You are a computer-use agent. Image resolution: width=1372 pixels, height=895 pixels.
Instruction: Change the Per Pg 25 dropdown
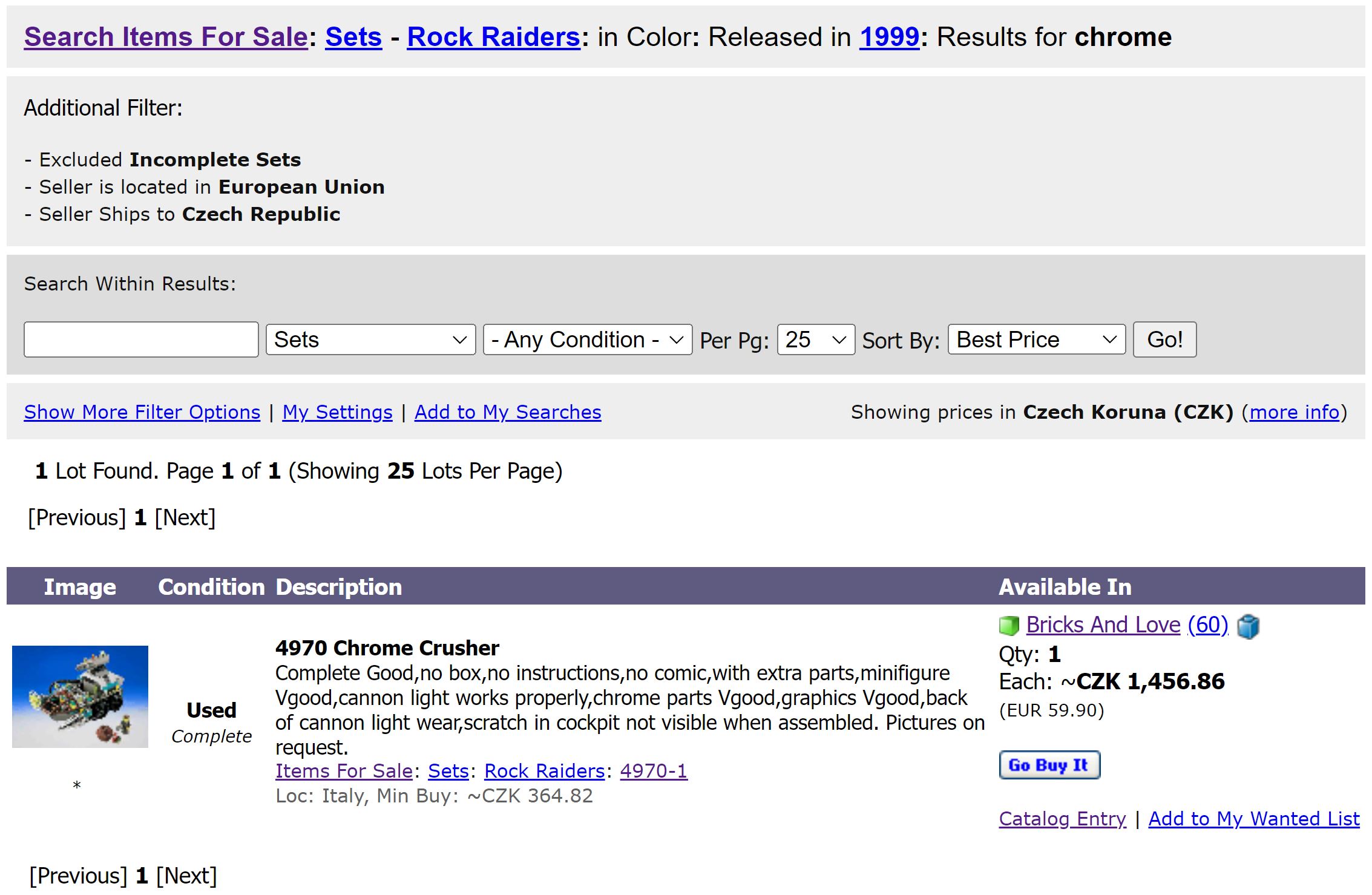[816, 339]
